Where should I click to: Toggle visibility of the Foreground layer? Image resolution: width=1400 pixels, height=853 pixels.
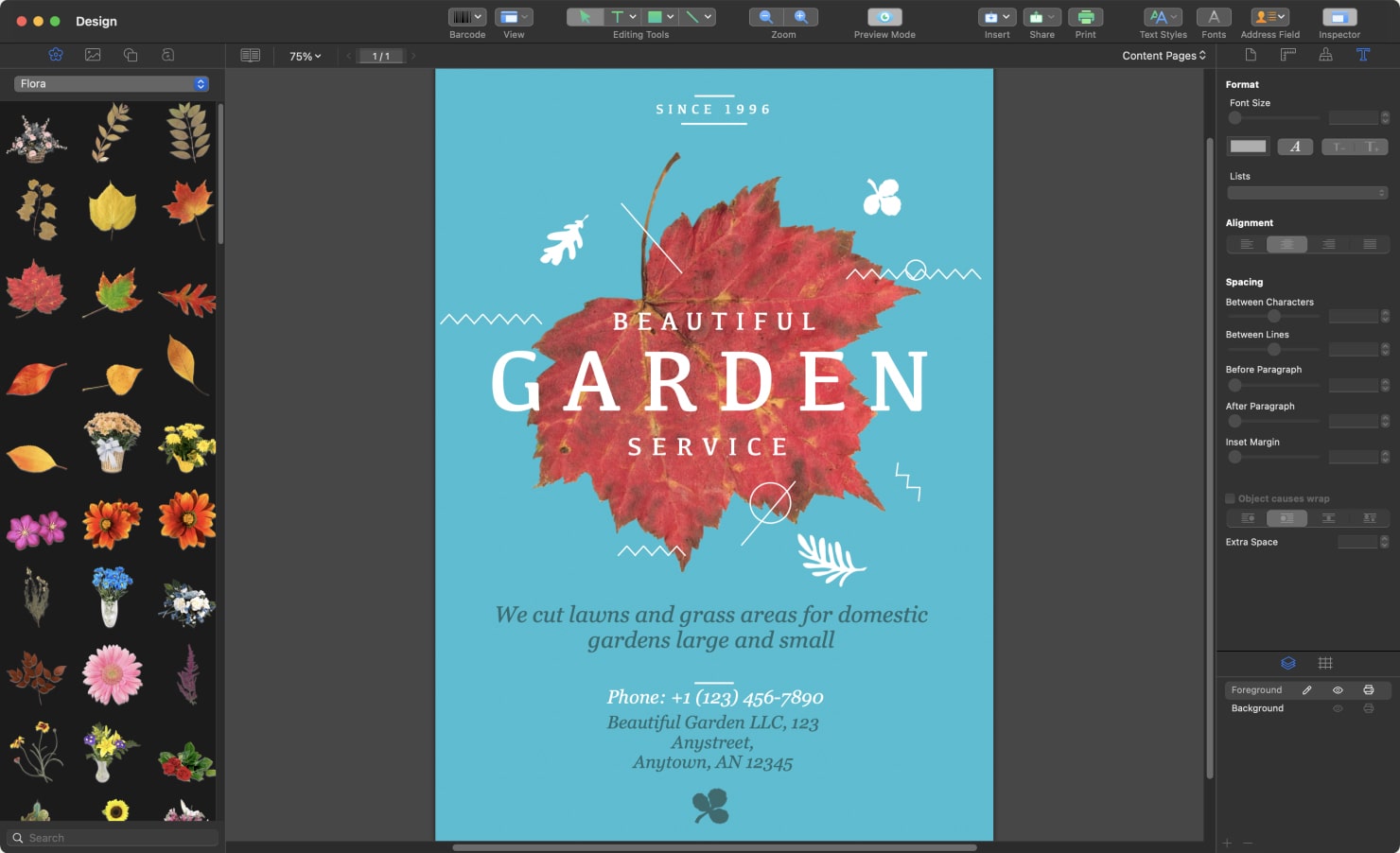[x=1338, y=690]
